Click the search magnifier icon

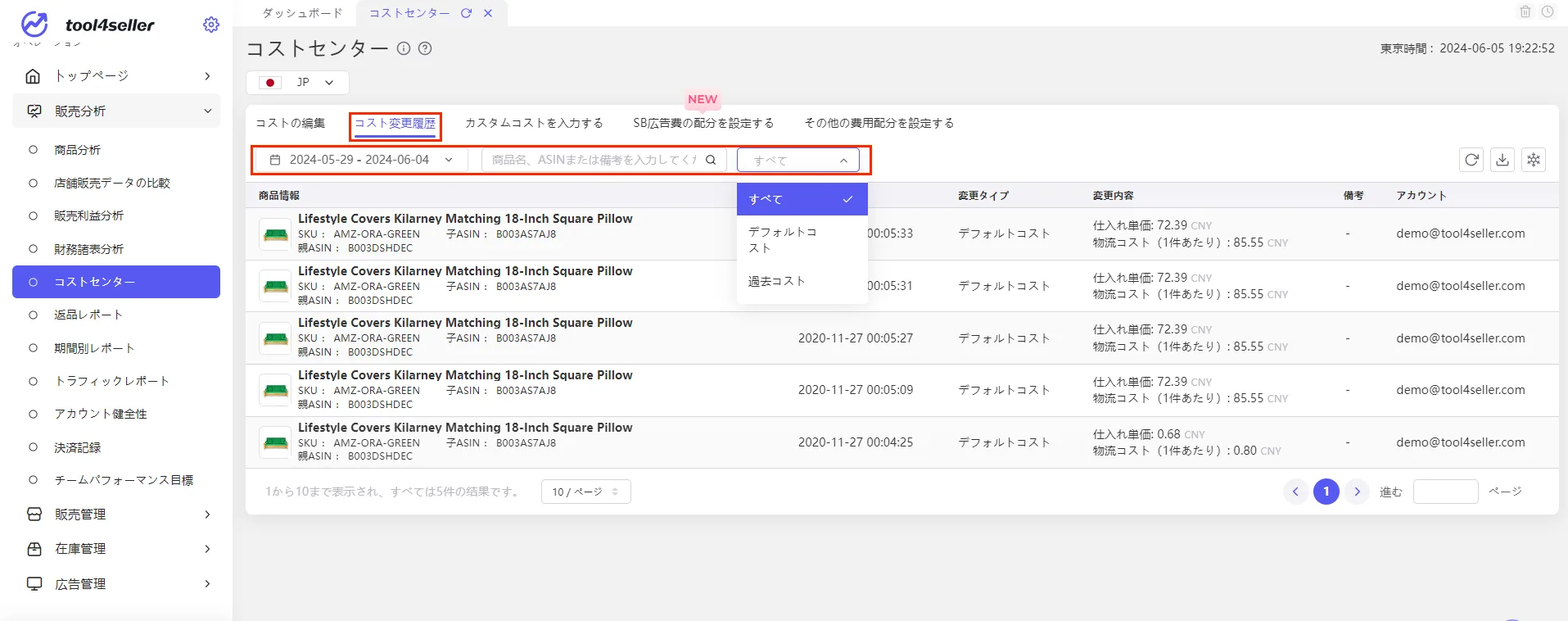click(711, 160)
